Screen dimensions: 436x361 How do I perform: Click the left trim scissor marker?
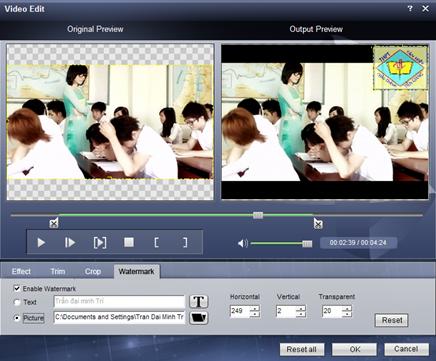coord(54,223)
